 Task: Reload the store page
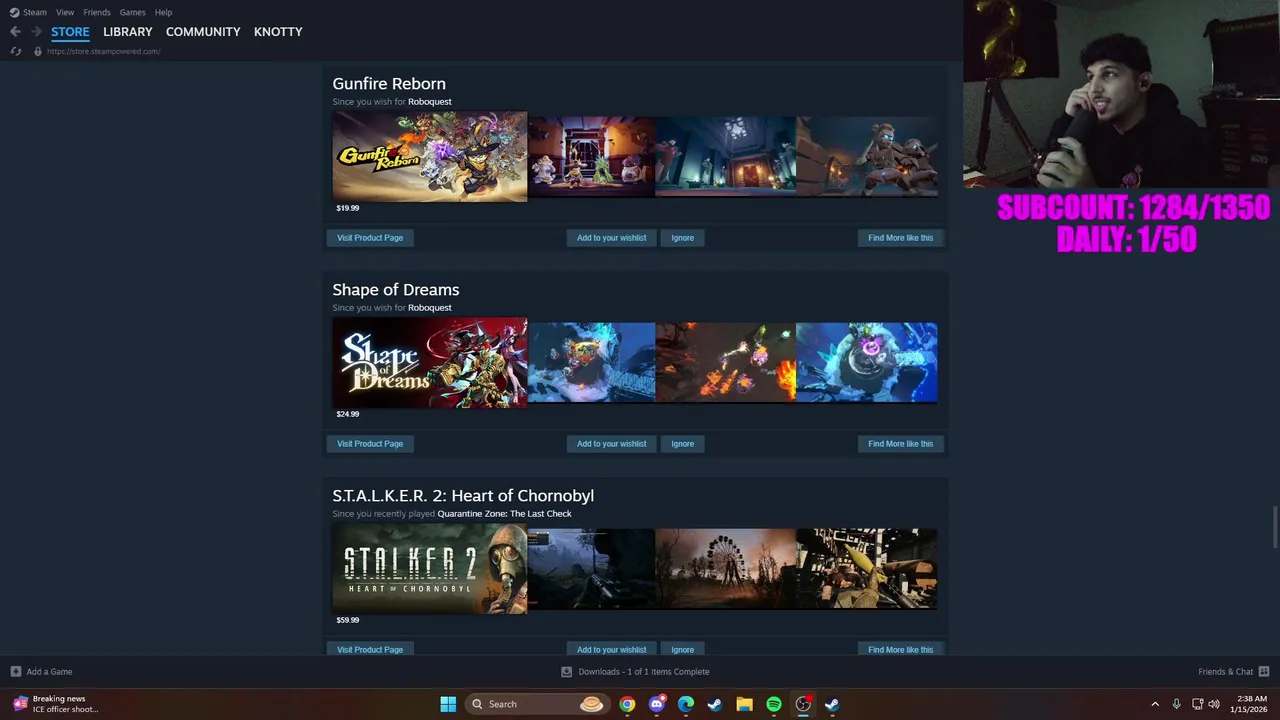pos(16,51)
